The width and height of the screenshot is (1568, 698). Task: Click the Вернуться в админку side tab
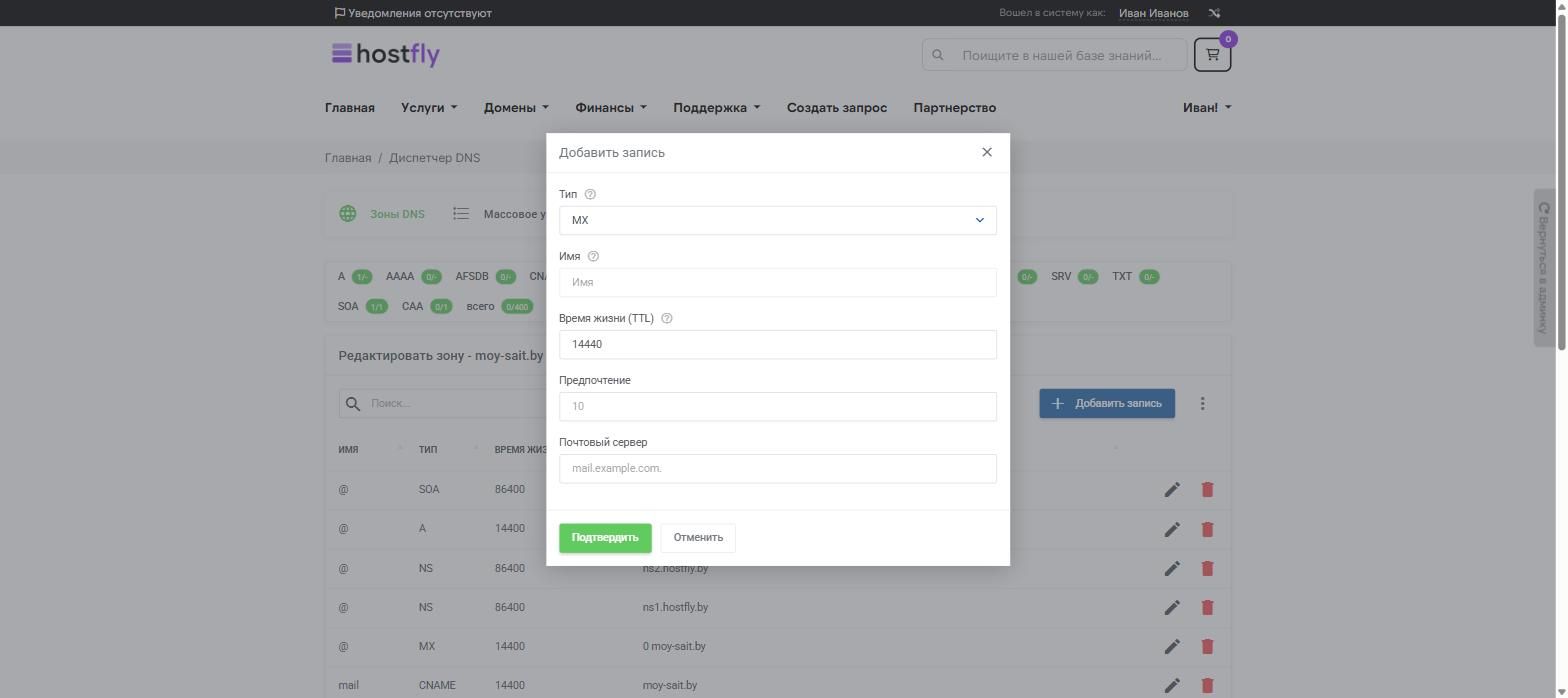1544,268
